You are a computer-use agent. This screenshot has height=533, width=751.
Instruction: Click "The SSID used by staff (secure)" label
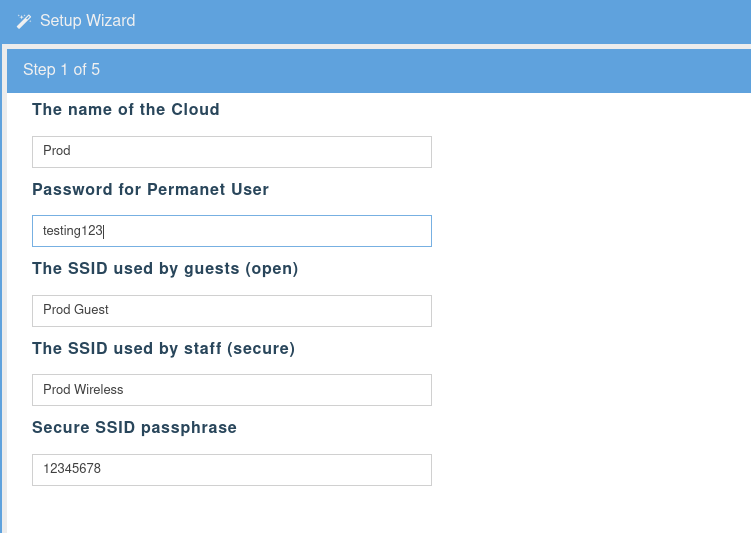163,348
